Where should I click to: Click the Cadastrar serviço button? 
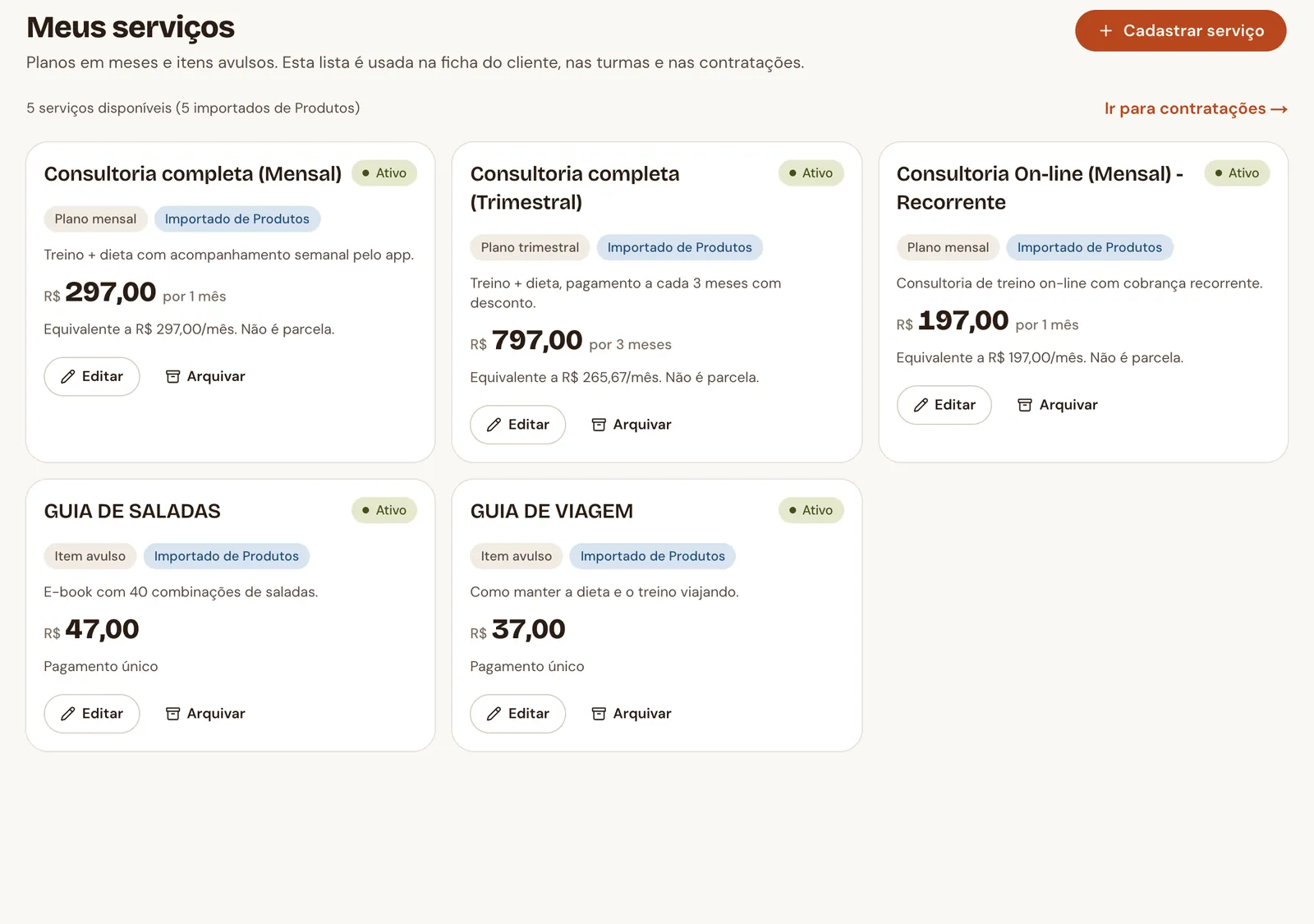tap(1180, 30)
